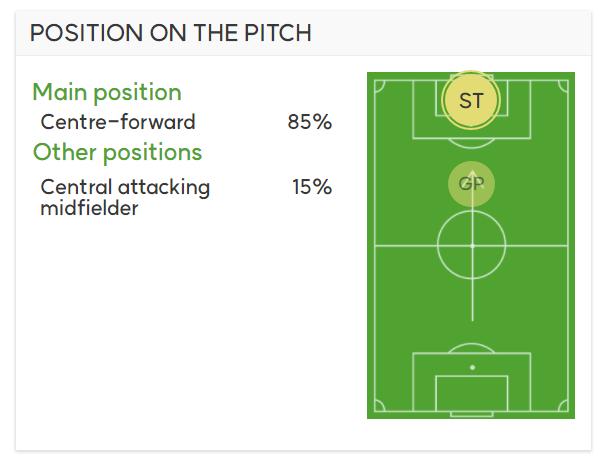Viewport: 603px width, 461px height.
Task: Click the halfway line left of centre circle
Action: pos(406,246)
